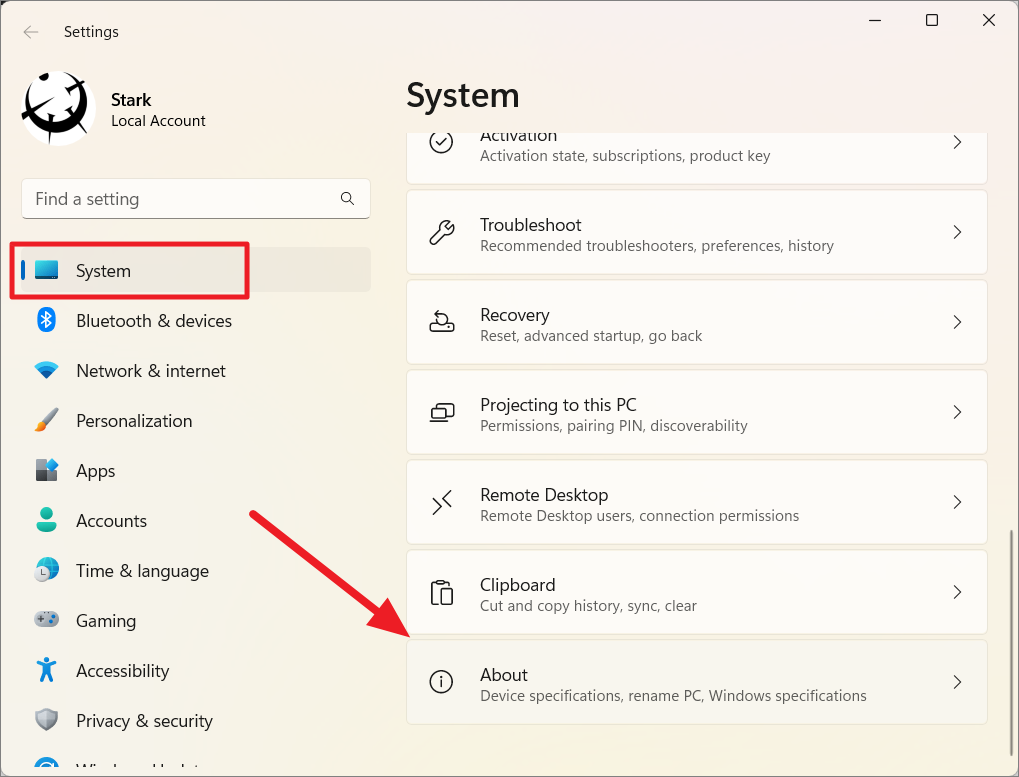Open the Time & language section
Viewport: 1019px width, 777px height.
pyautogui.click(x=142, y=570)
